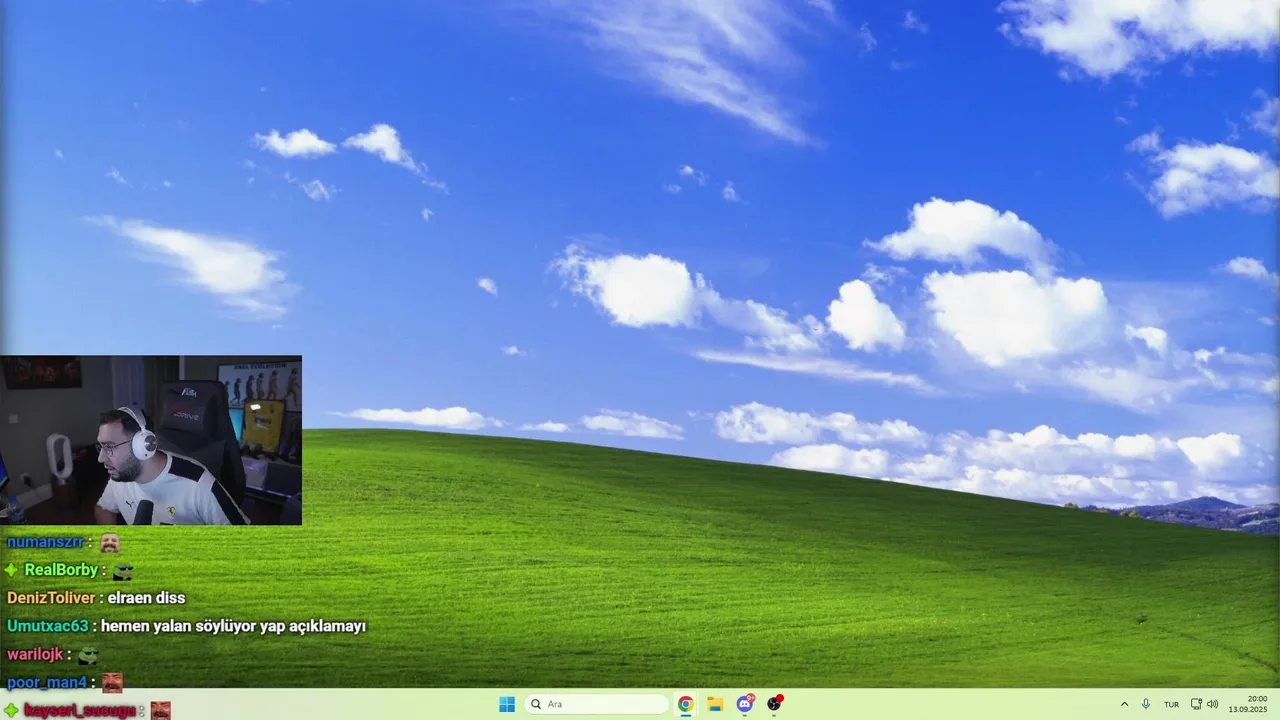Viewport: 1280px width, 720px height.
Task: Click chat username poor_man4
Action: point(47,682)
